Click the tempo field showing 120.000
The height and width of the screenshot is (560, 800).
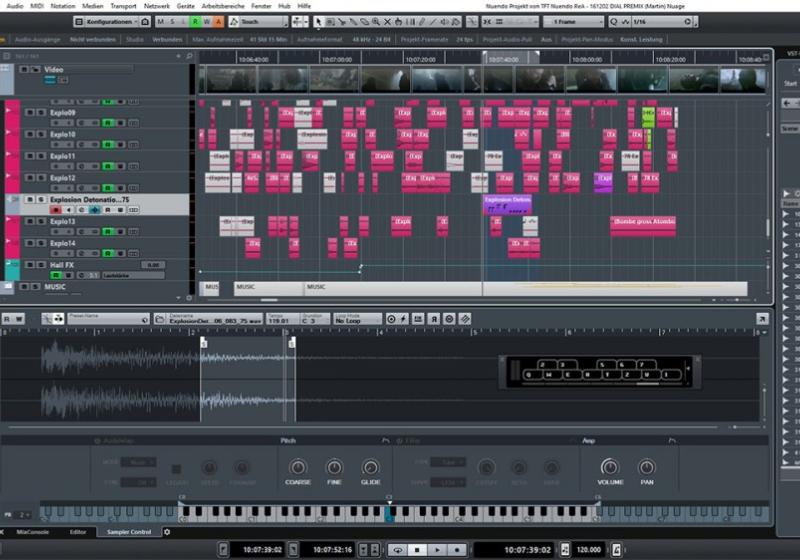[x=590, y=549]
